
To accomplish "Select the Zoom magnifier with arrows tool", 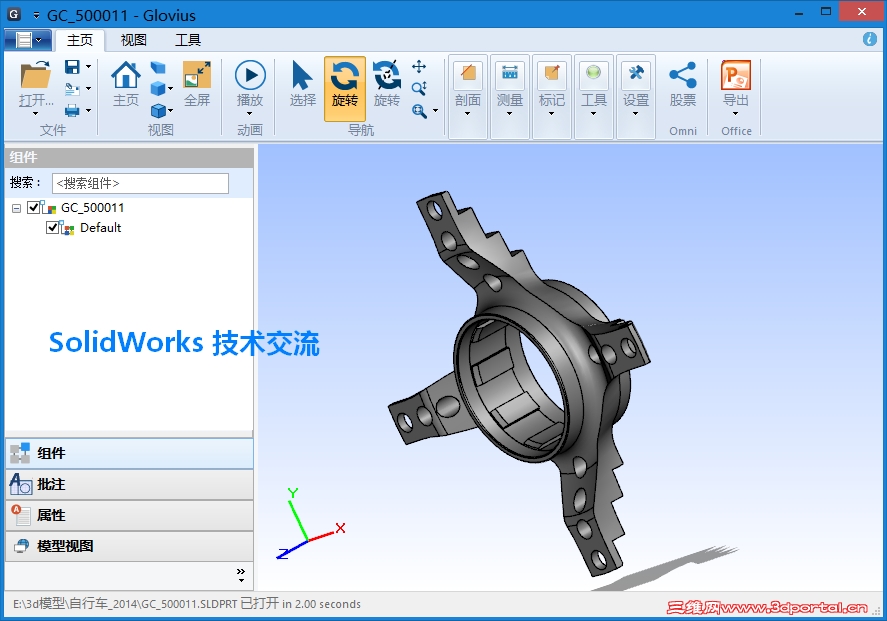I will (x=419, y=88).
